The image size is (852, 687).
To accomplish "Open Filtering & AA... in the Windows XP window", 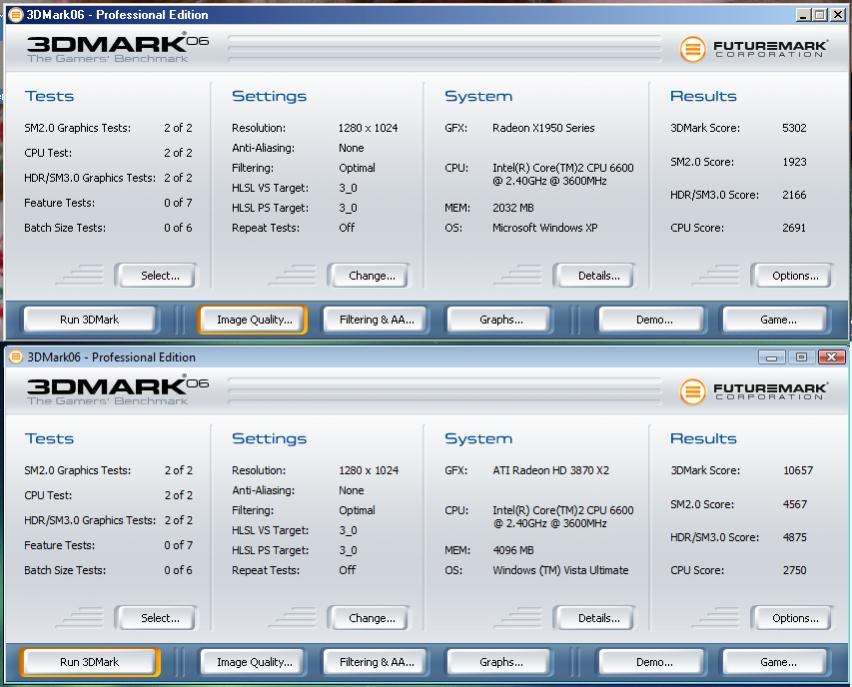I will tap(375, 320).
